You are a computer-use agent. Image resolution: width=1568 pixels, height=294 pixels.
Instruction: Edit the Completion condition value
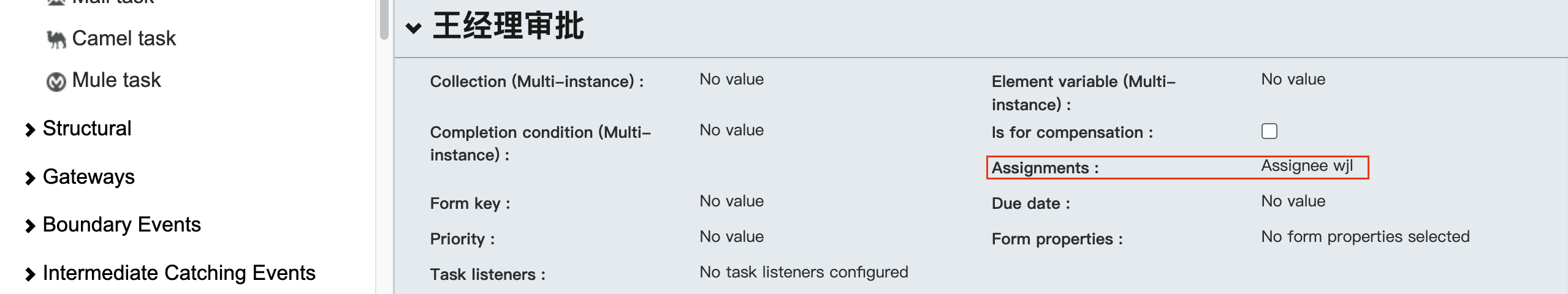(x=731, y=130)
